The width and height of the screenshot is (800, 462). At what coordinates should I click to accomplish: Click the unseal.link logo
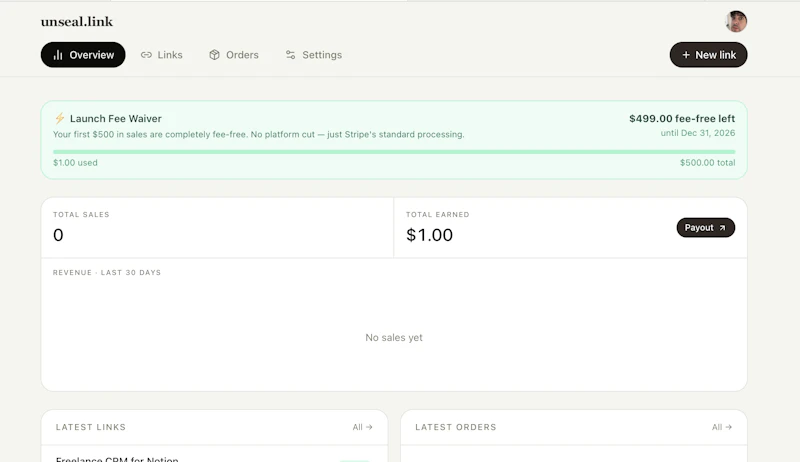click(77, 21)
